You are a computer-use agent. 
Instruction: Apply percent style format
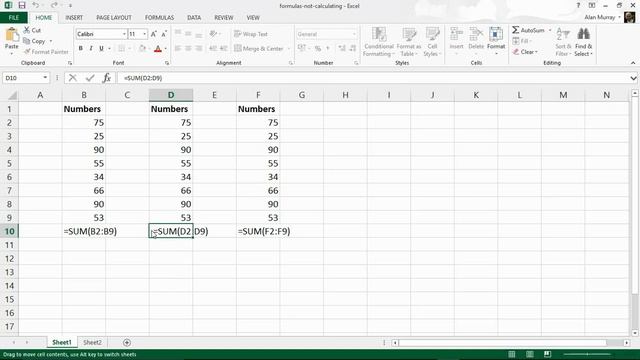[x=318, y=48]
